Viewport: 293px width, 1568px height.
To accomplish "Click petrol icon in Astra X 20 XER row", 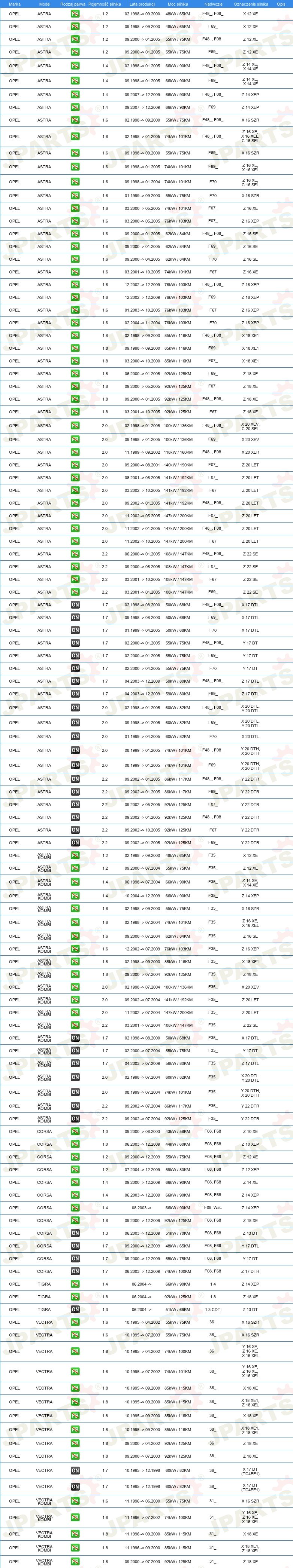I will (75, 452).
